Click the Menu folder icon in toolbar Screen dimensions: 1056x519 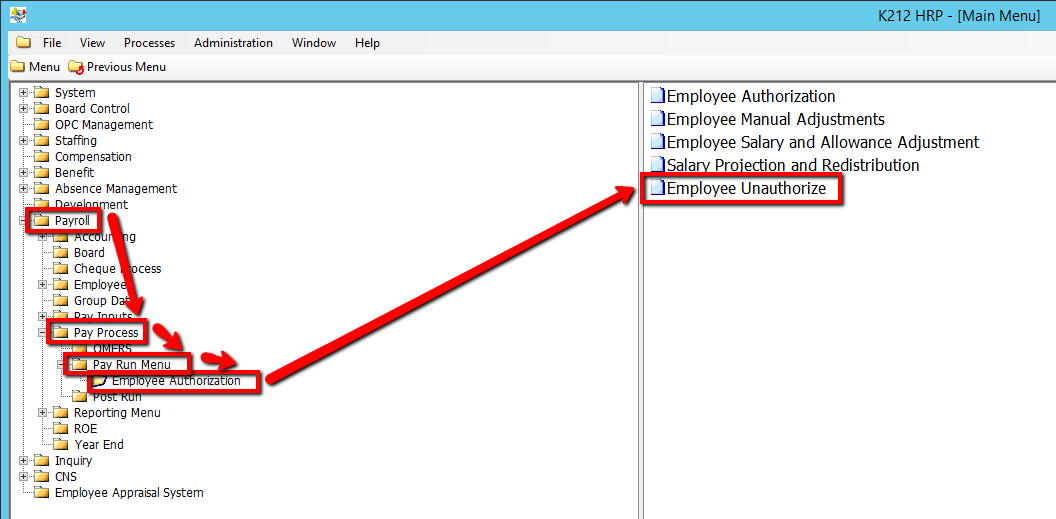[17, 67]
